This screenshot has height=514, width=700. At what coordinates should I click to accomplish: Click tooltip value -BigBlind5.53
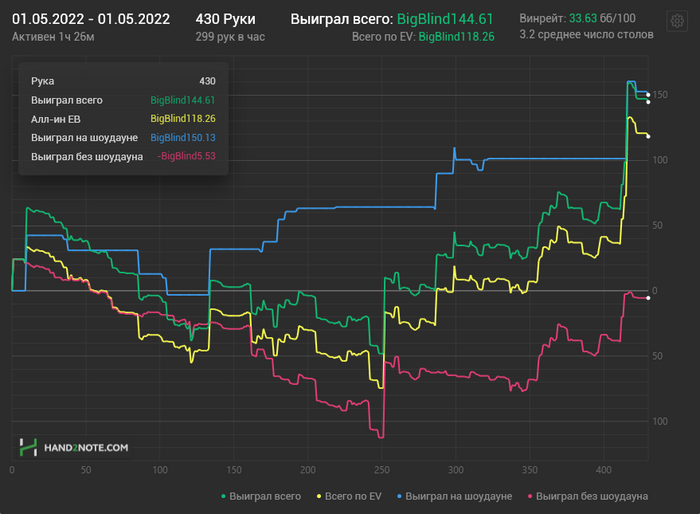tap(186, 156)
